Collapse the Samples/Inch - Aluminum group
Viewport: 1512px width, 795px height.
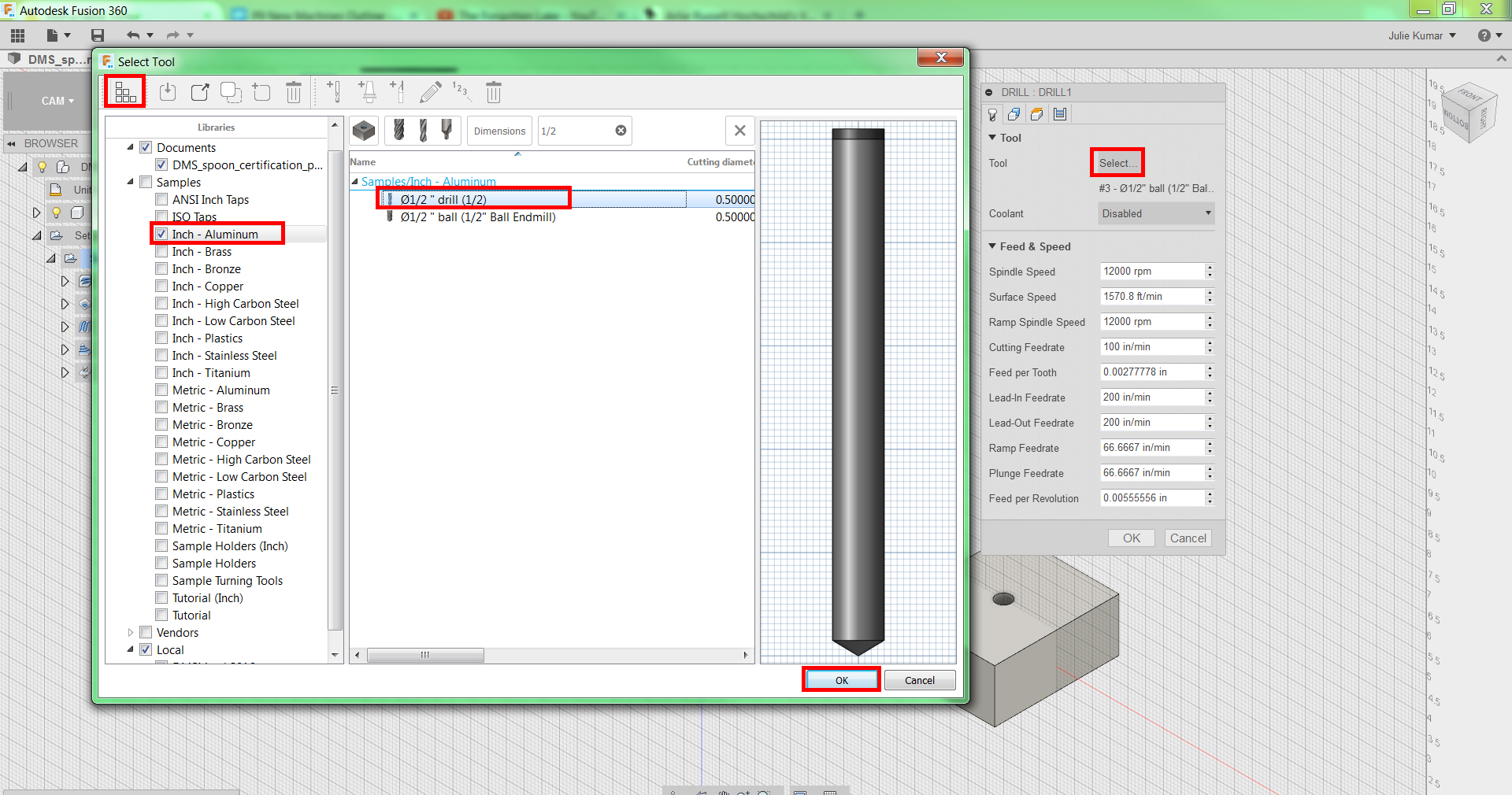(354, 182)
